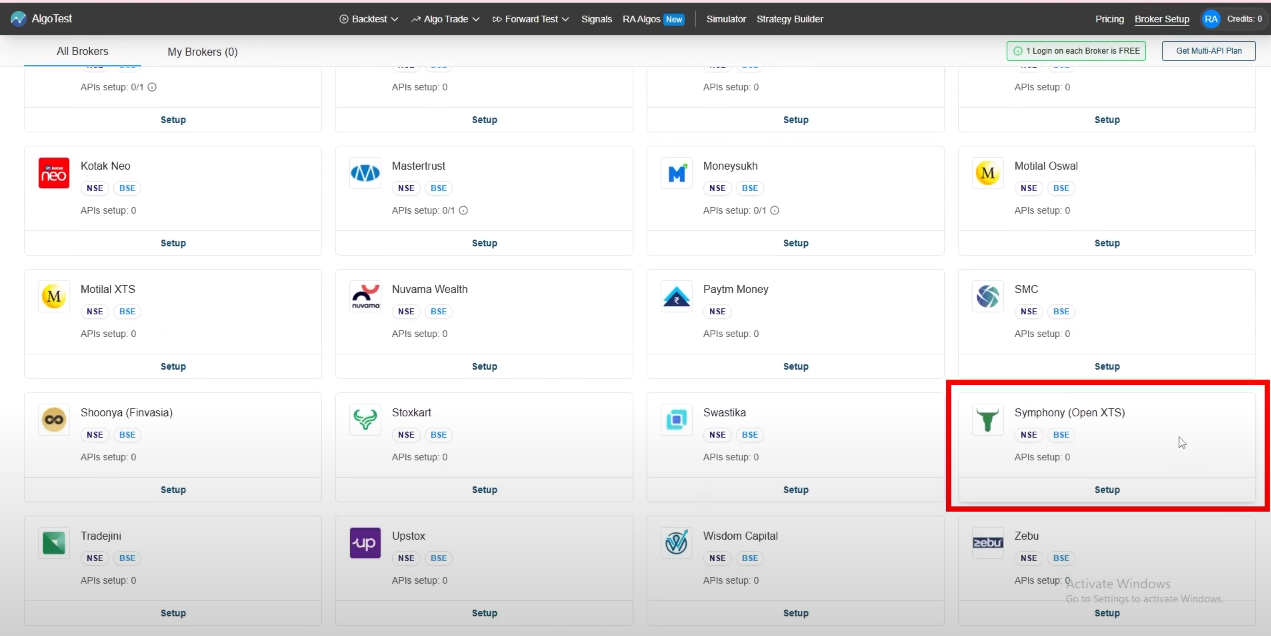Image resolution: width=1271 pixels, height=636 pixels.
Task: Click the Wisdom Capital logo
Action: (677, 543)
